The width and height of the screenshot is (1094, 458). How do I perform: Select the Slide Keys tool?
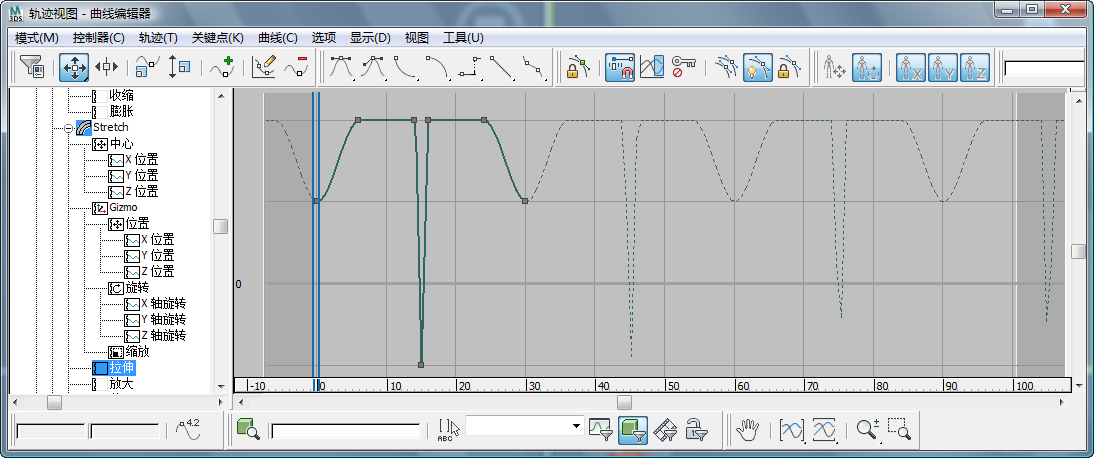106,68
